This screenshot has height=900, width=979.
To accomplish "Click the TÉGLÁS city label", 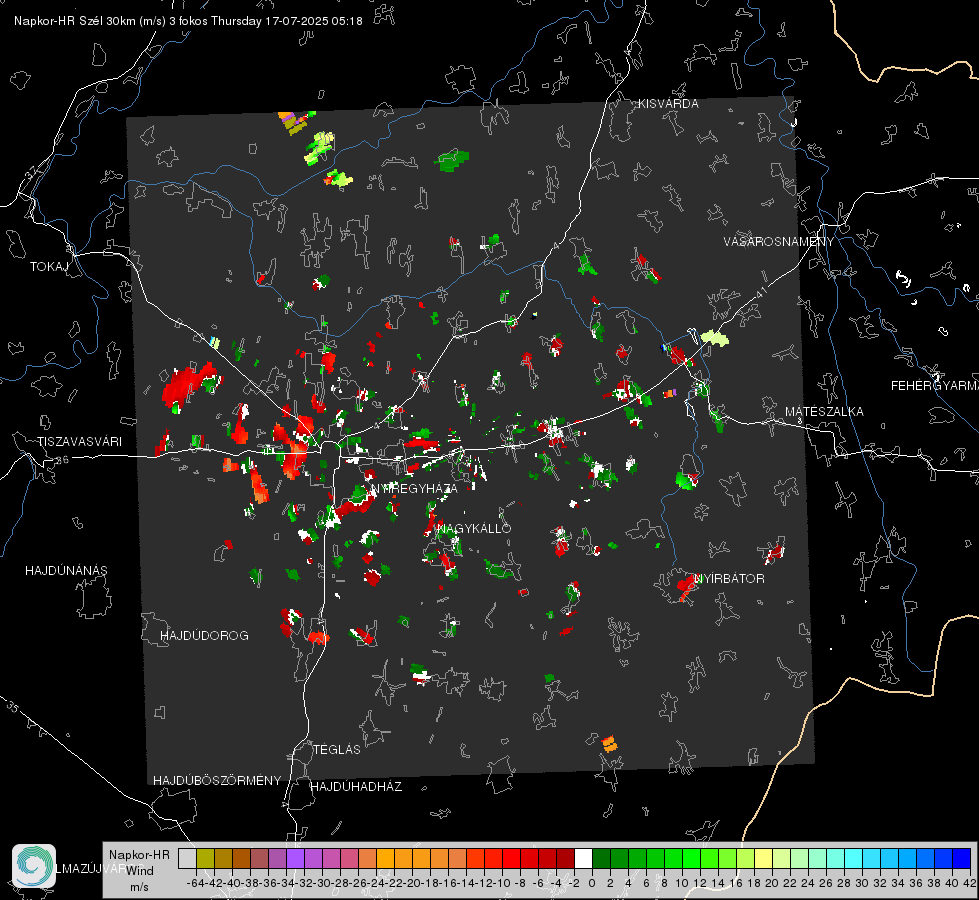I will tap(337, 750).
